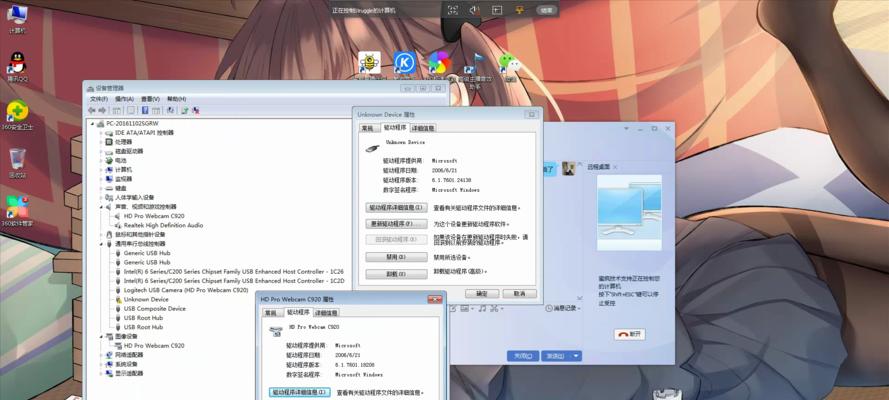Launch 腾讯QQ from the desktop

[x=18, y=67]
